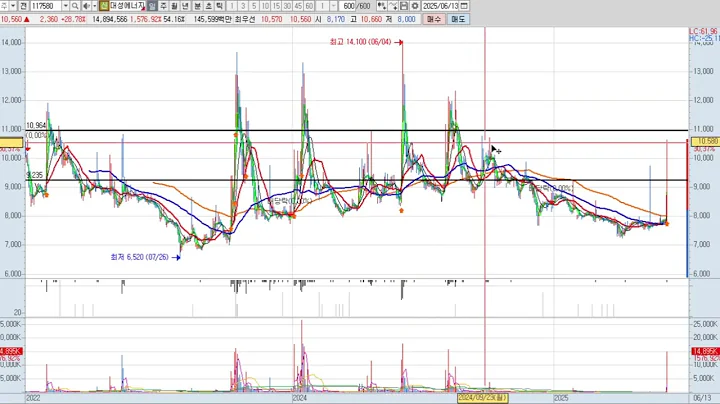Click the LC:61.96 label at top right

(x=703, y=31)
